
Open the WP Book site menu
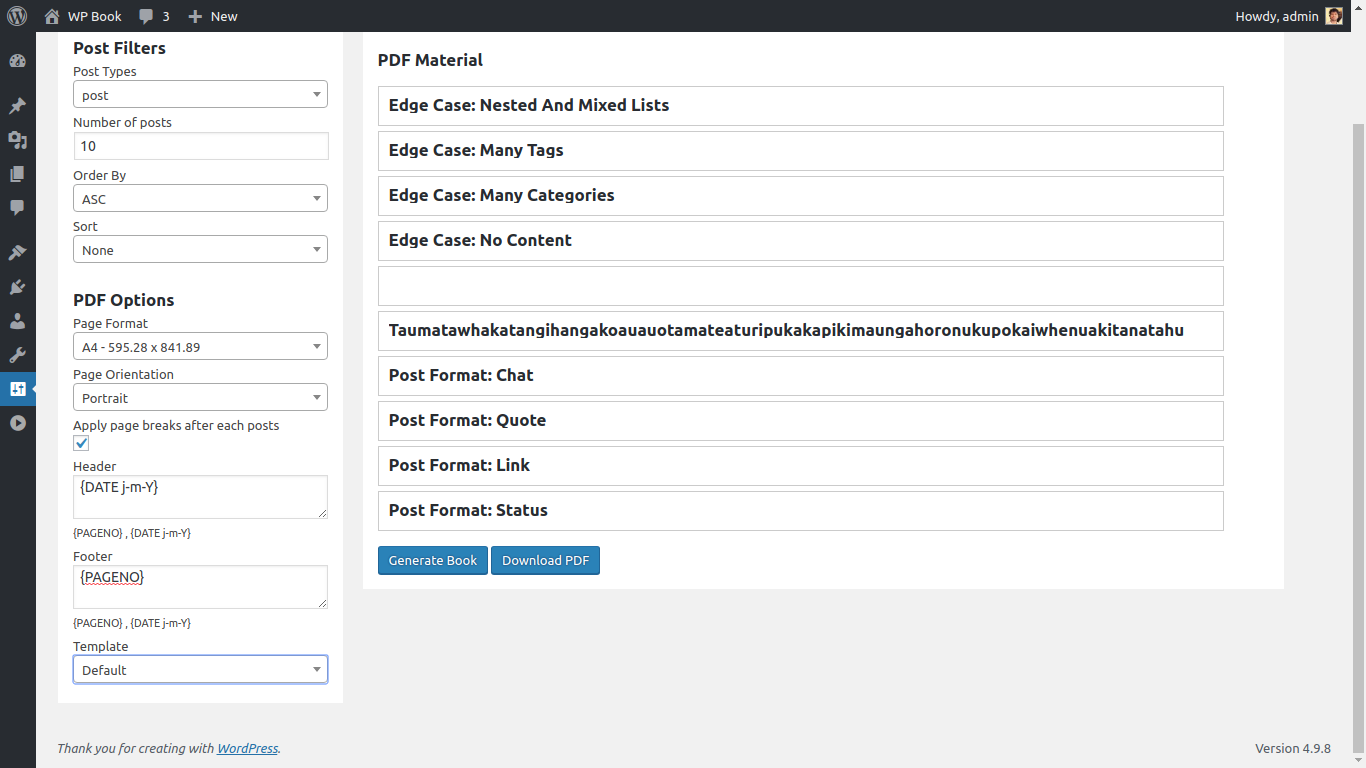pyautogui.click(x=84, y=16)
